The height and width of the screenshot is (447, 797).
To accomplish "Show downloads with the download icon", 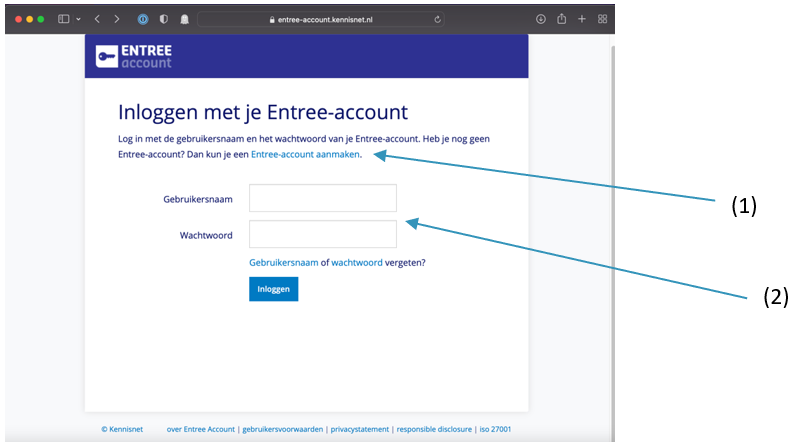I will [541, 19].
